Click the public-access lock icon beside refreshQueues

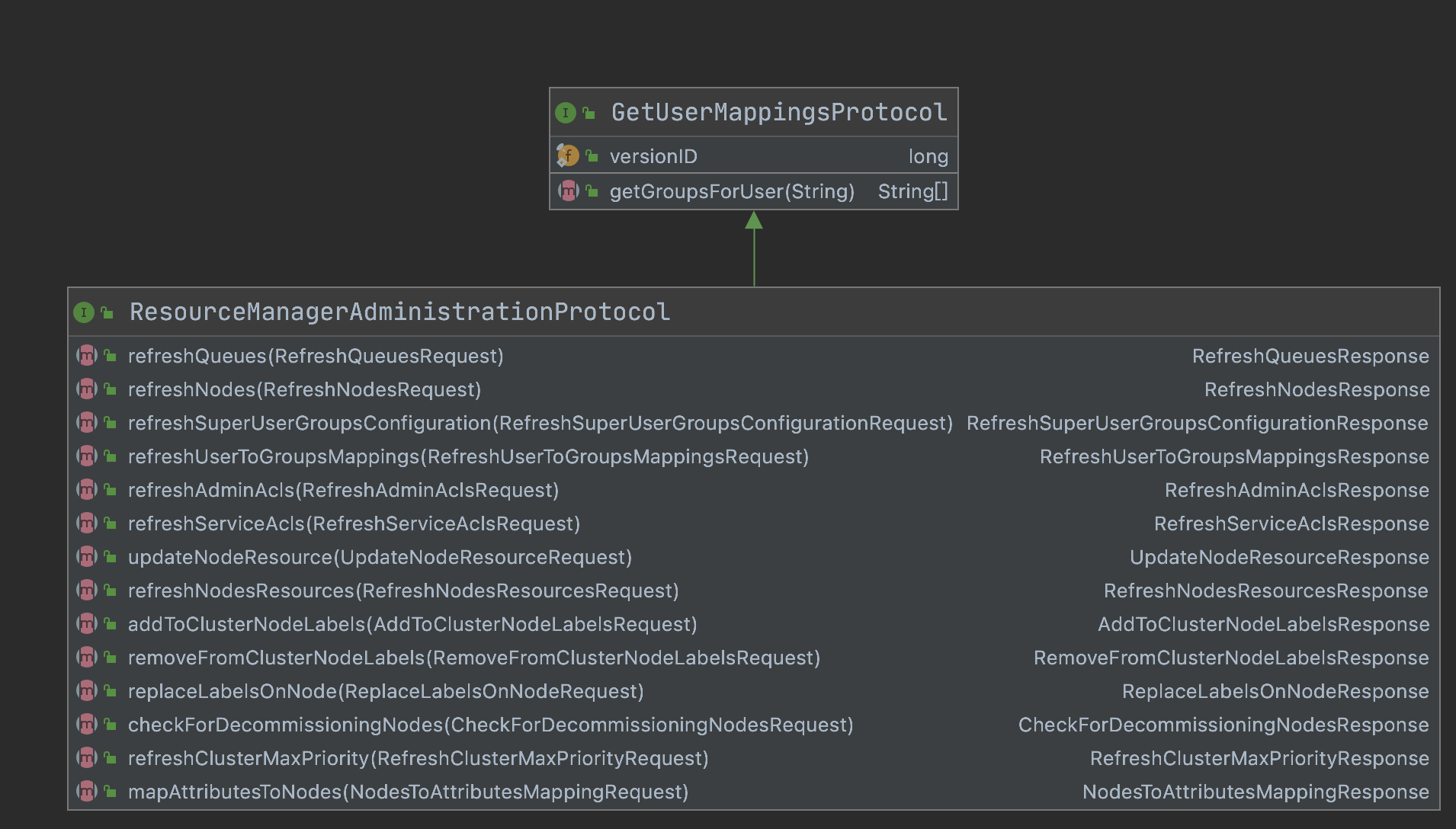[x=111, y=355]
